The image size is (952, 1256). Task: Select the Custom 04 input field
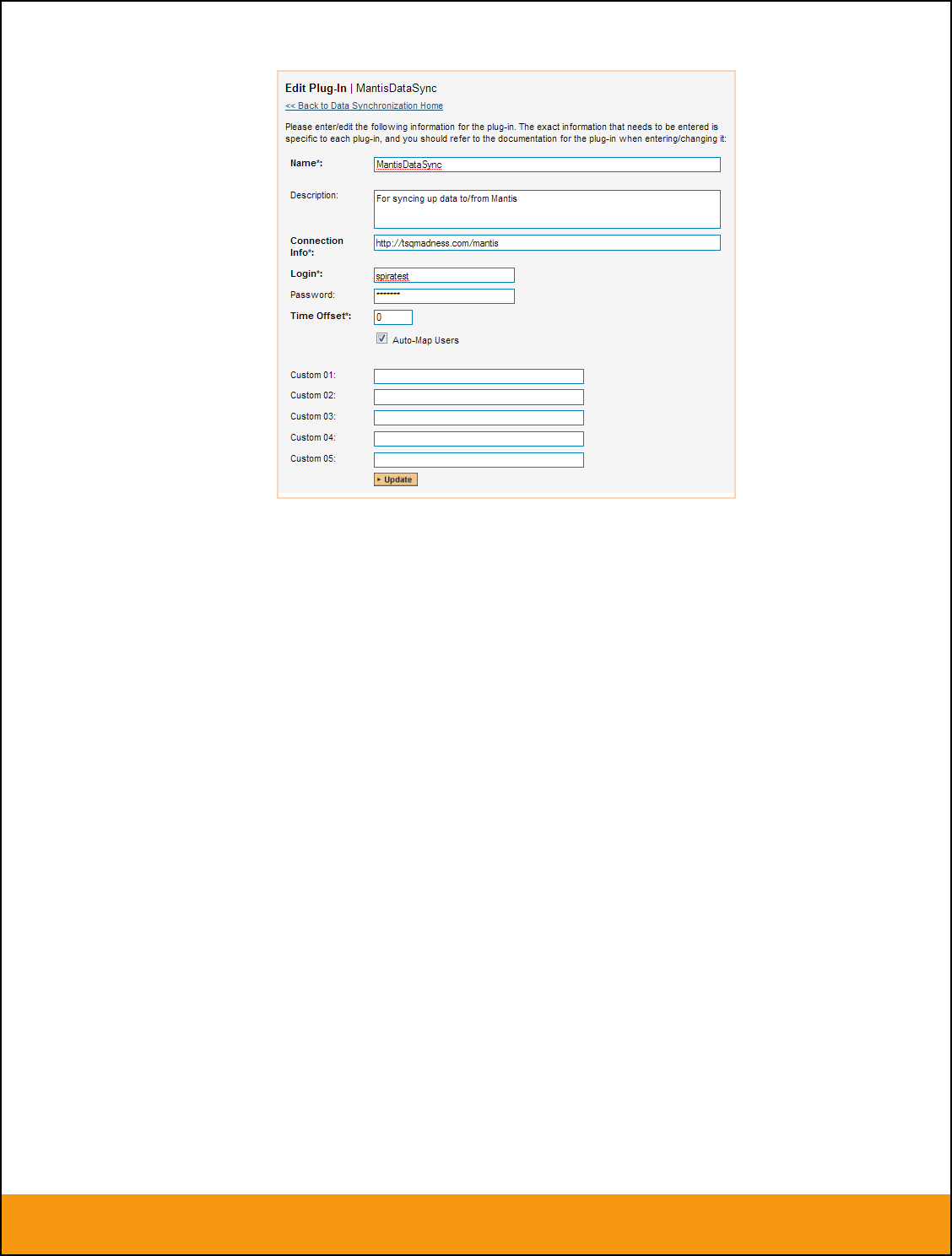pyautogui.click(x=479, y=439)
